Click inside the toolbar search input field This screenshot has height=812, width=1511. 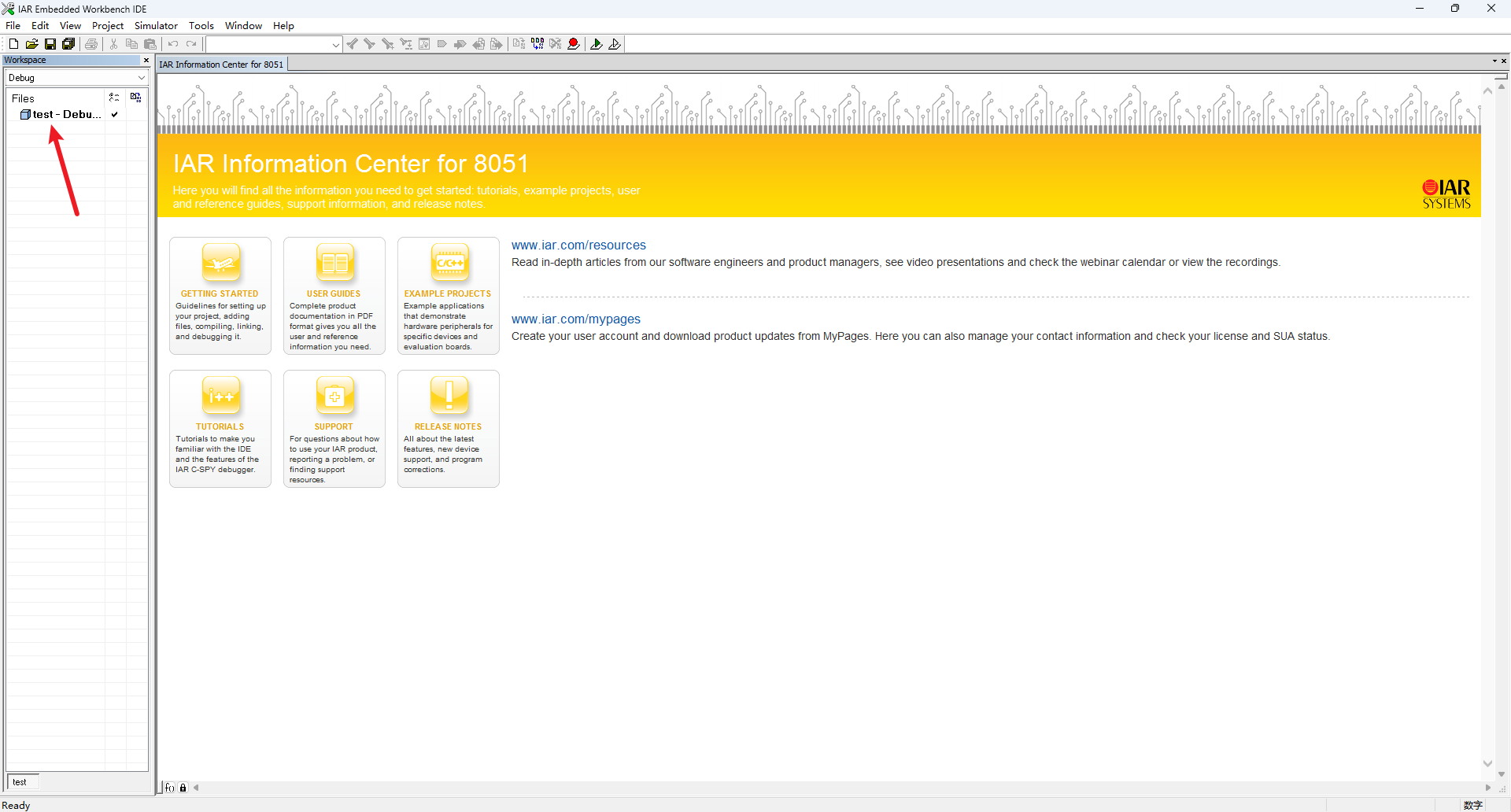pos(268,45)
